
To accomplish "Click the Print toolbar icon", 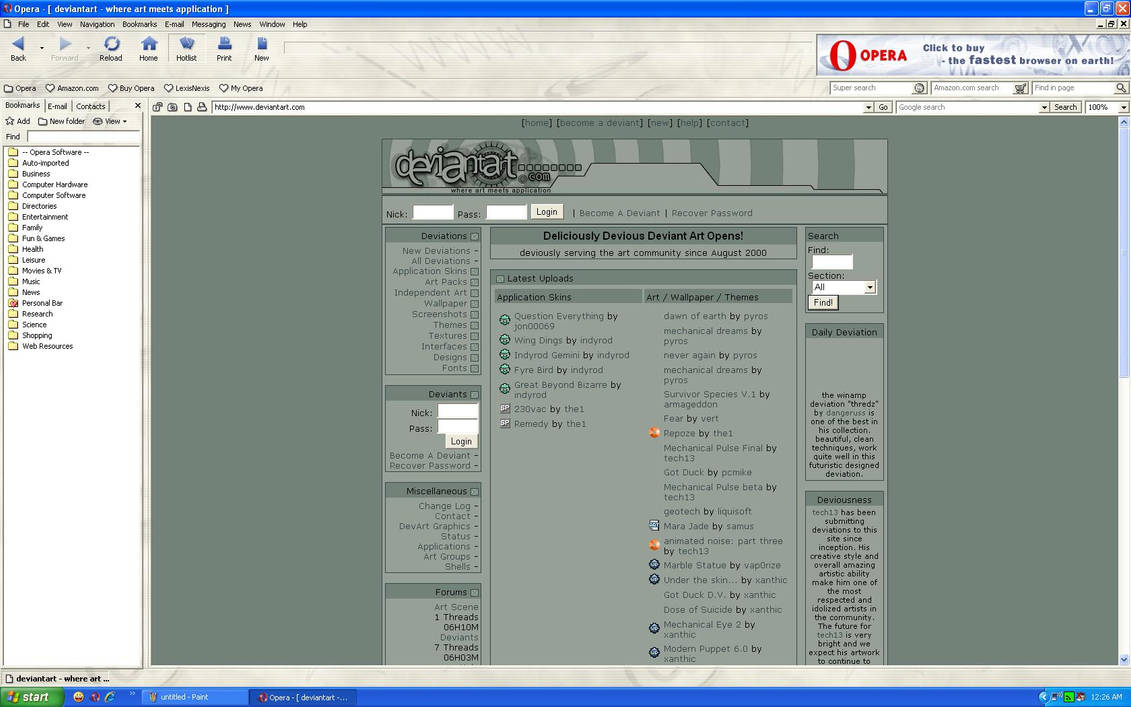I will click(x=224, y=48).
